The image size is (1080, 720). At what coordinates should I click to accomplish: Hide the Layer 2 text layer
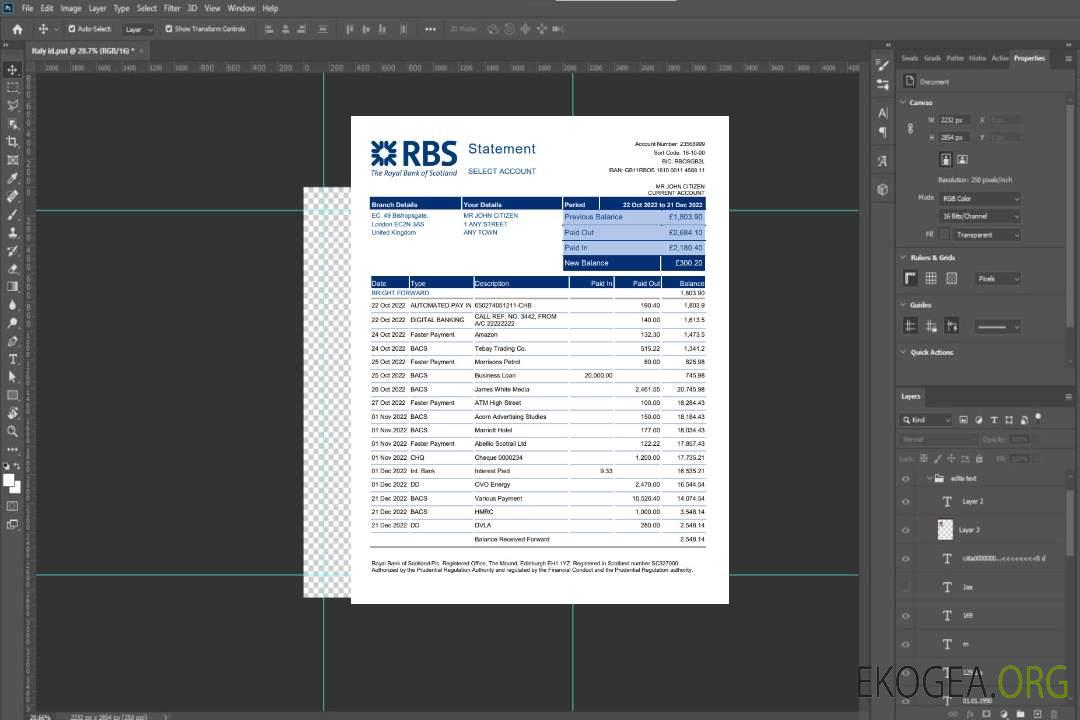(x=906, y=502)
